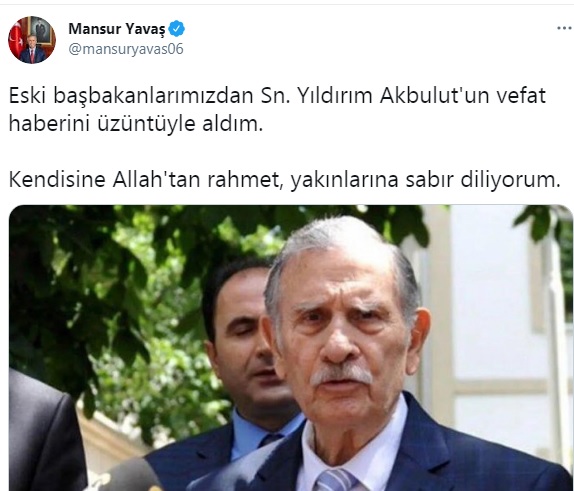Image resolution: width=574 pixels, height=491 pixels.
Task: Click the striped tie in the photo
Action: [x=334, y=480]
